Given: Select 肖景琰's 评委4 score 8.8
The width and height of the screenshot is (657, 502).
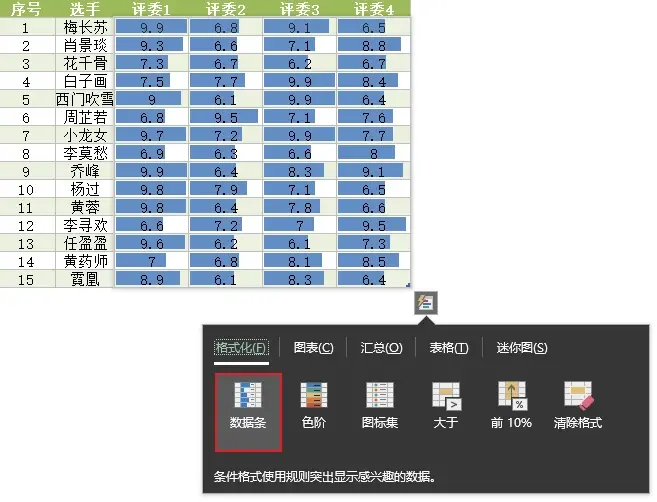Looking at the screenshot, I should click(x=374, y=45).
